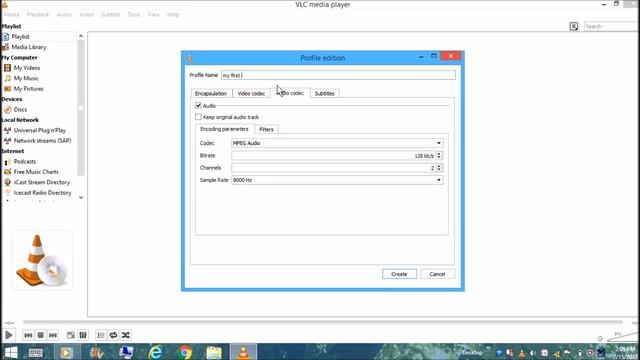Open the Sample Rate dropdown
Screen dimensions: 640x360
(x=337, y=180)
